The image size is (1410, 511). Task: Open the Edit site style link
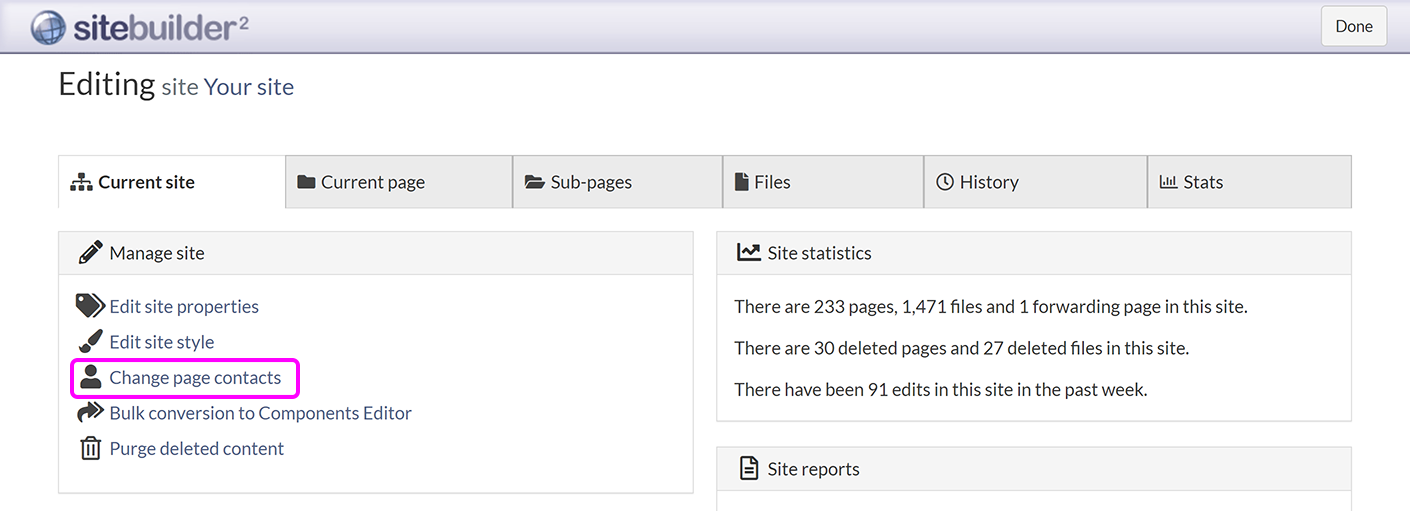coord(162,342)
